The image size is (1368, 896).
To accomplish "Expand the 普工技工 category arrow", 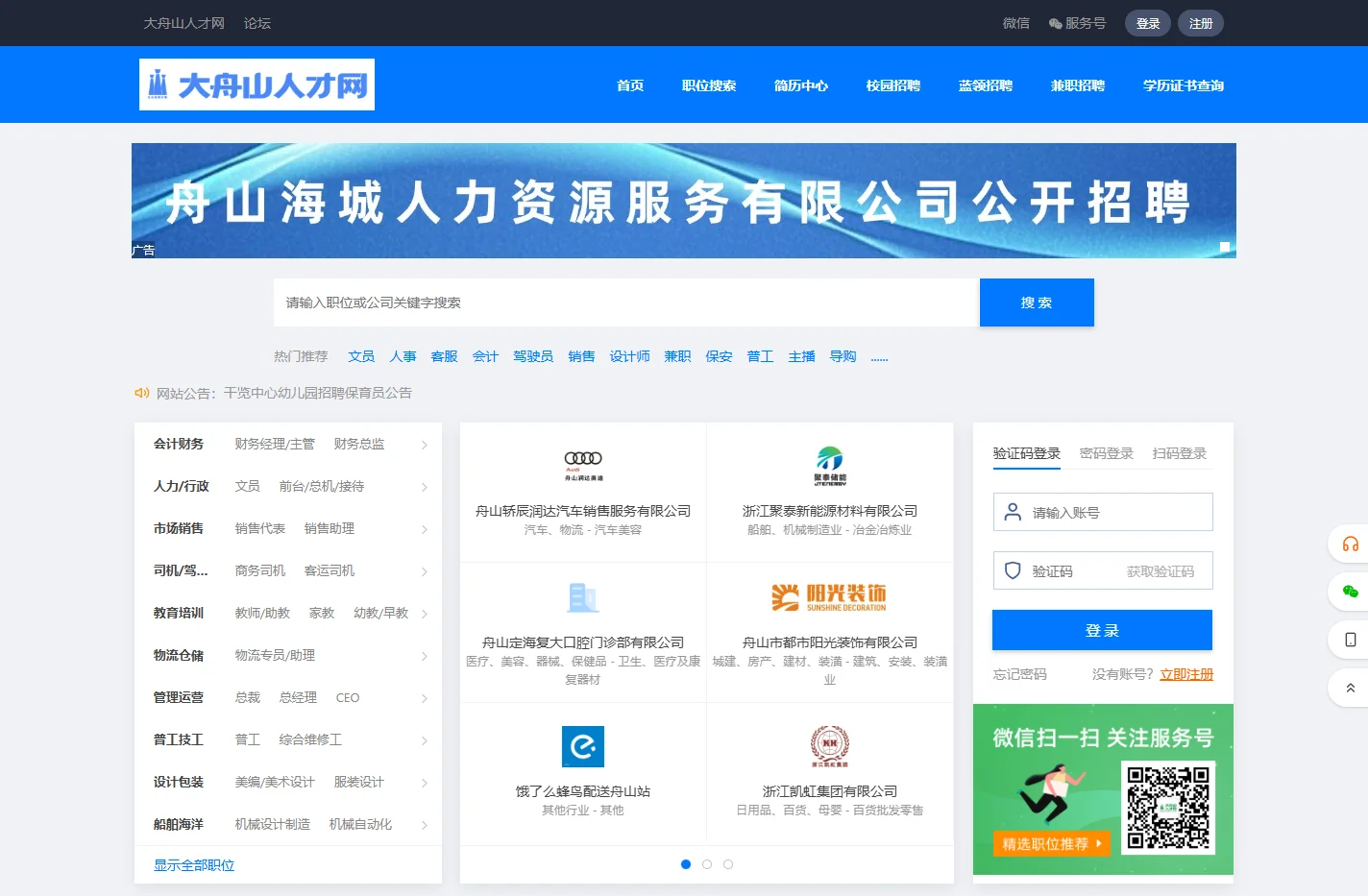I will click(x=425, y=740).
